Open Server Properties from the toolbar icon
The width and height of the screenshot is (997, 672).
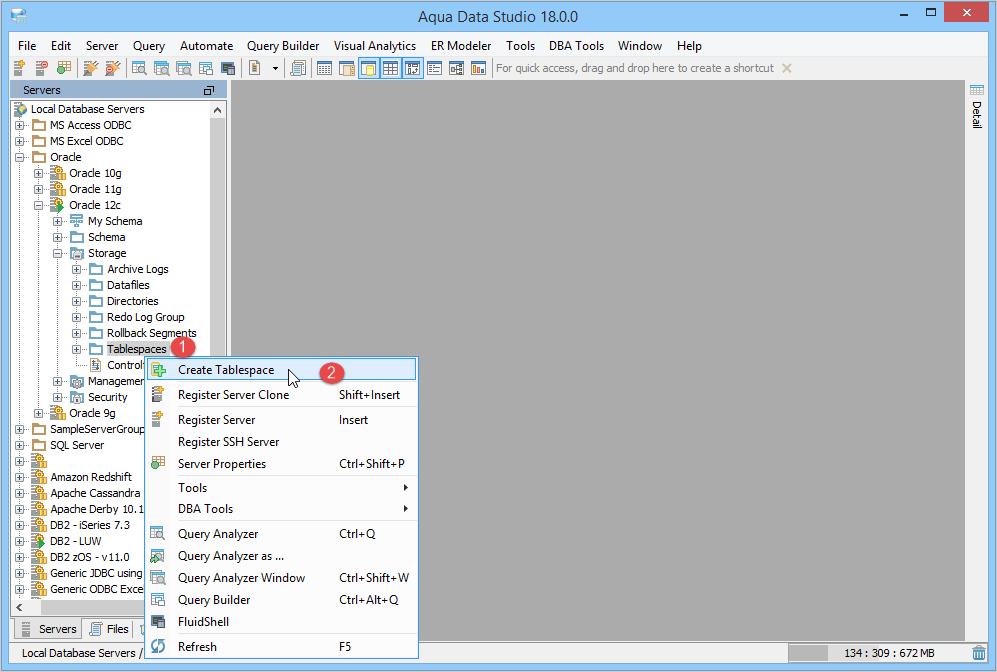point(64,68)
